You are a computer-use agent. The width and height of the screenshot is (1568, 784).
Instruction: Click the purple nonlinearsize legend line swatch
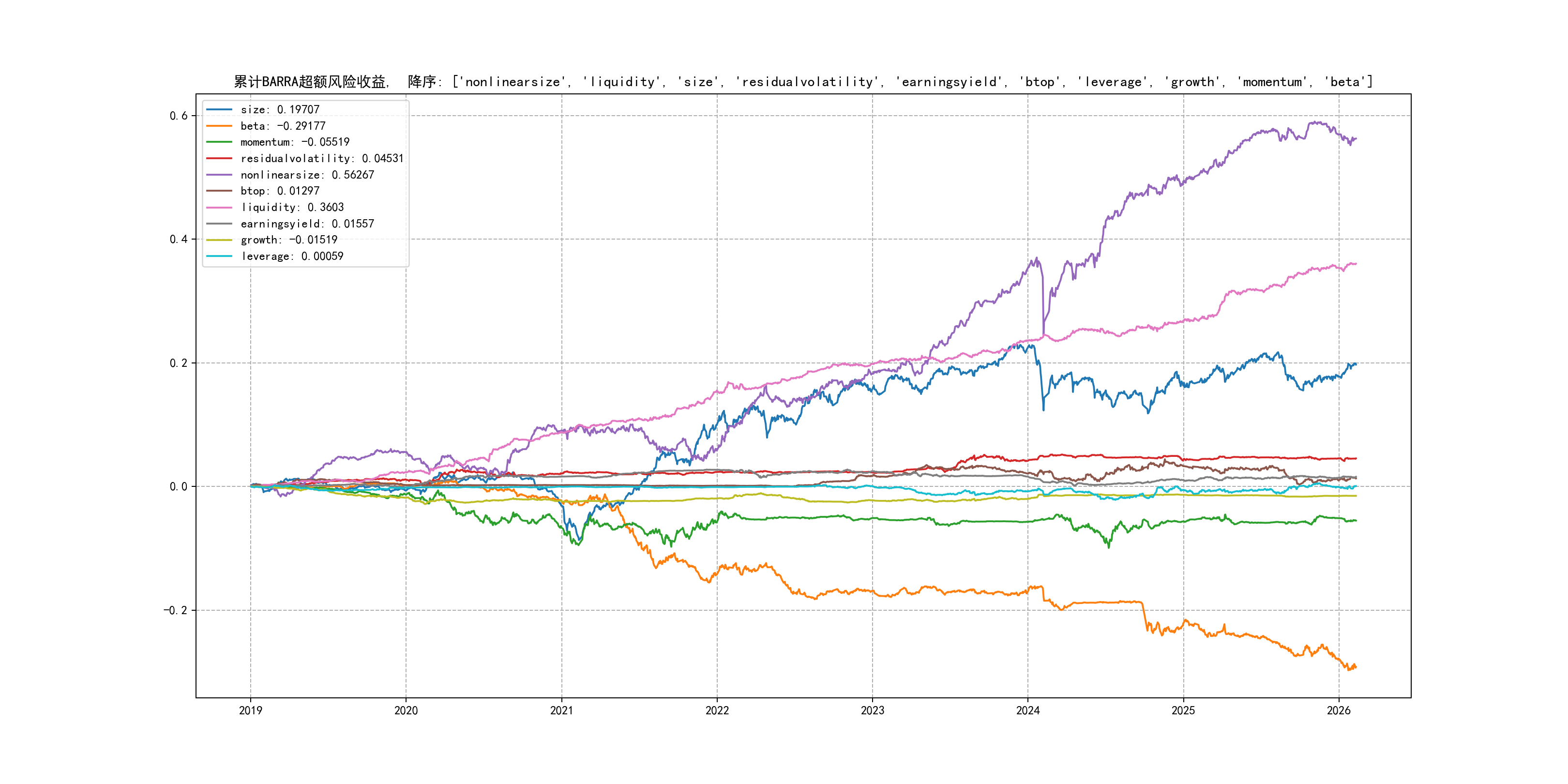[x=219, y=175]
